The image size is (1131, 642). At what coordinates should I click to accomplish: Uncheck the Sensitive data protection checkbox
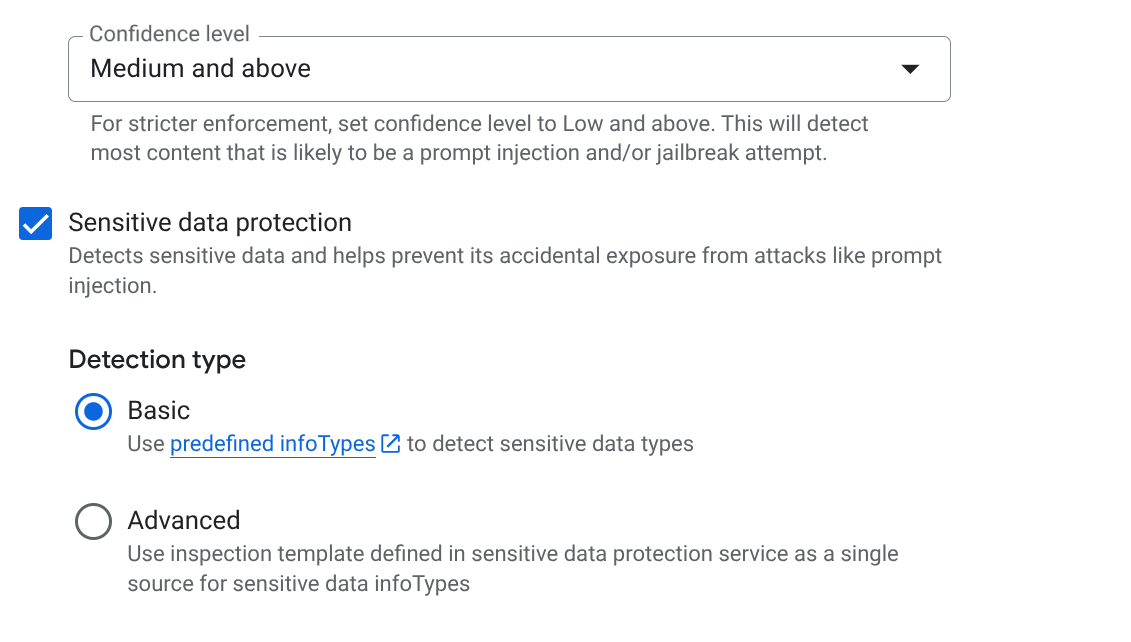tap(36, 224)
